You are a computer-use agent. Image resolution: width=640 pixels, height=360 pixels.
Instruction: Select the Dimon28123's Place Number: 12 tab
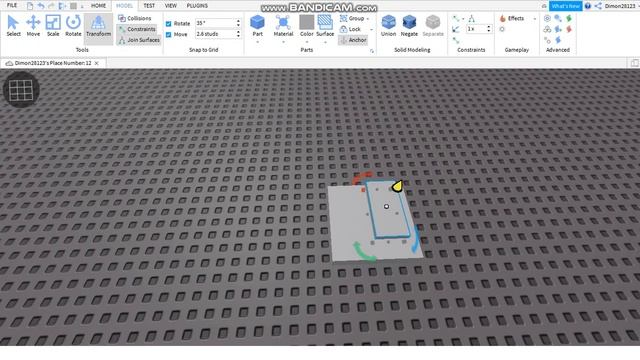click(53, 63)
